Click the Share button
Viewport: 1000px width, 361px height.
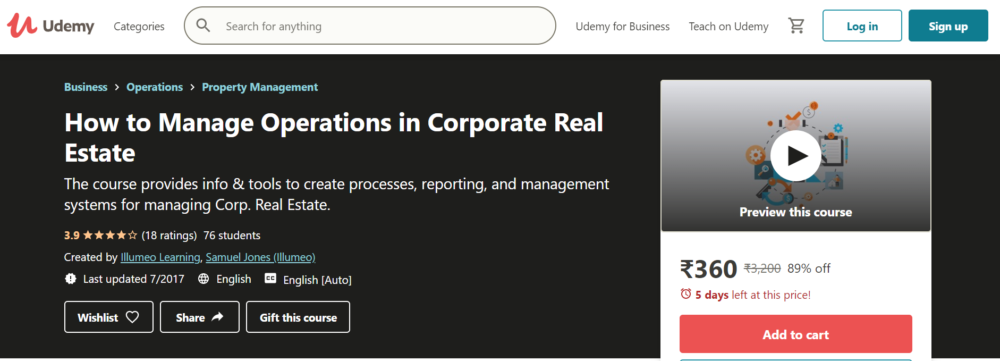tap(200, 317)
